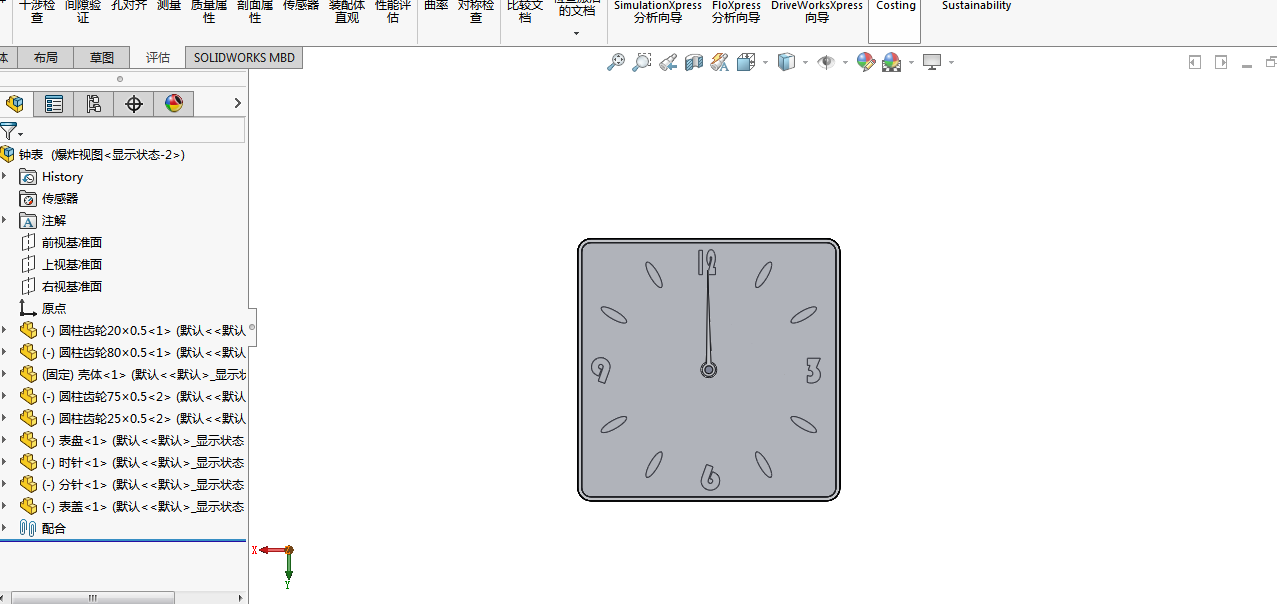Click 传感器 toolbar button
The image size is (1277, 604).
pos(301,6)
